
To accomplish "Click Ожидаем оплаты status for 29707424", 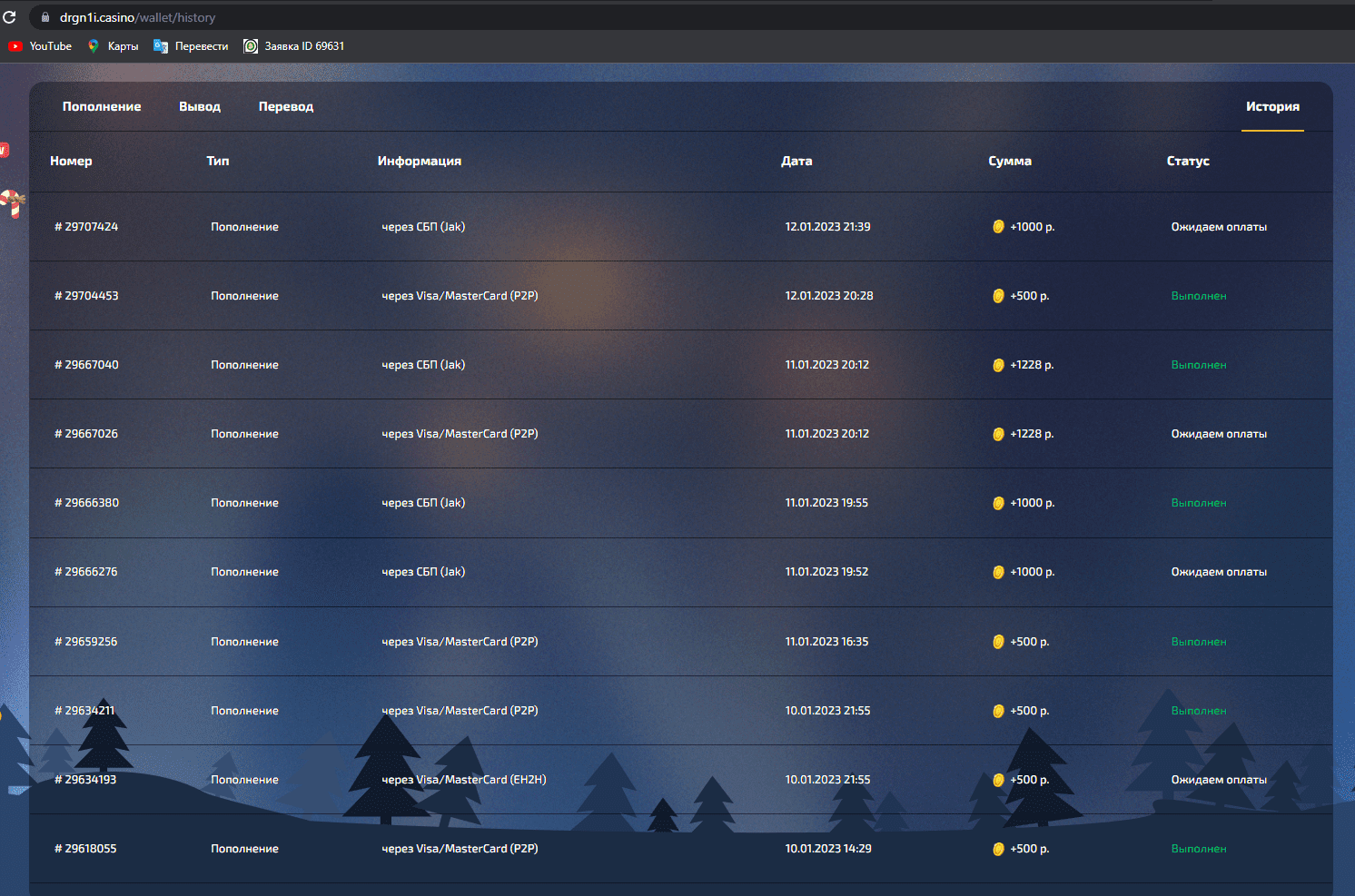I will coord(1219,227).
